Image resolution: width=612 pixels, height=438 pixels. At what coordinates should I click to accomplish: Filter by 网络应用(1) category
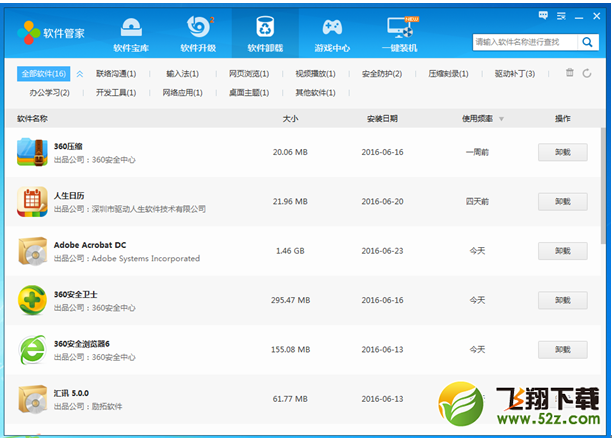pyautogui.click(x=183, y=93)
